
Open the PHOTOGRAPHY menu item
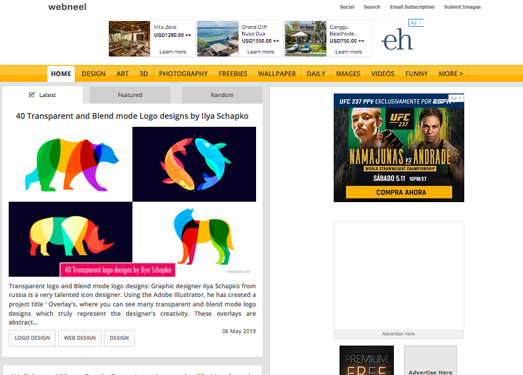(x=183, y=74)
